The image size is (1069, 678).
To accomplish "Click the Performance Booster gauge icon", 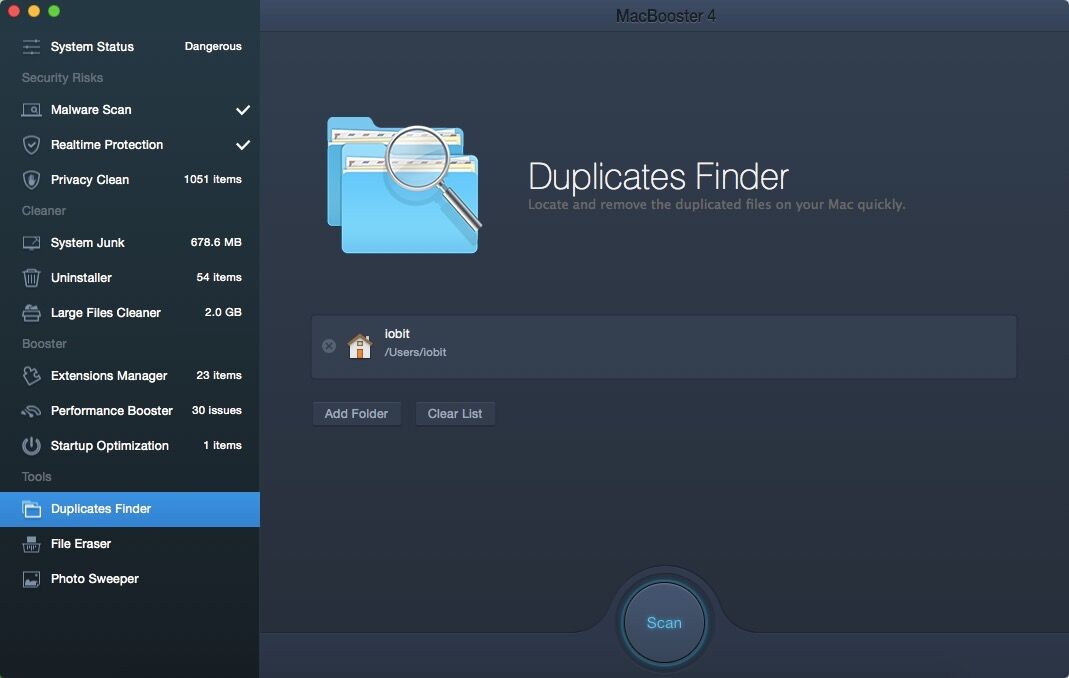I will [31, 411].
